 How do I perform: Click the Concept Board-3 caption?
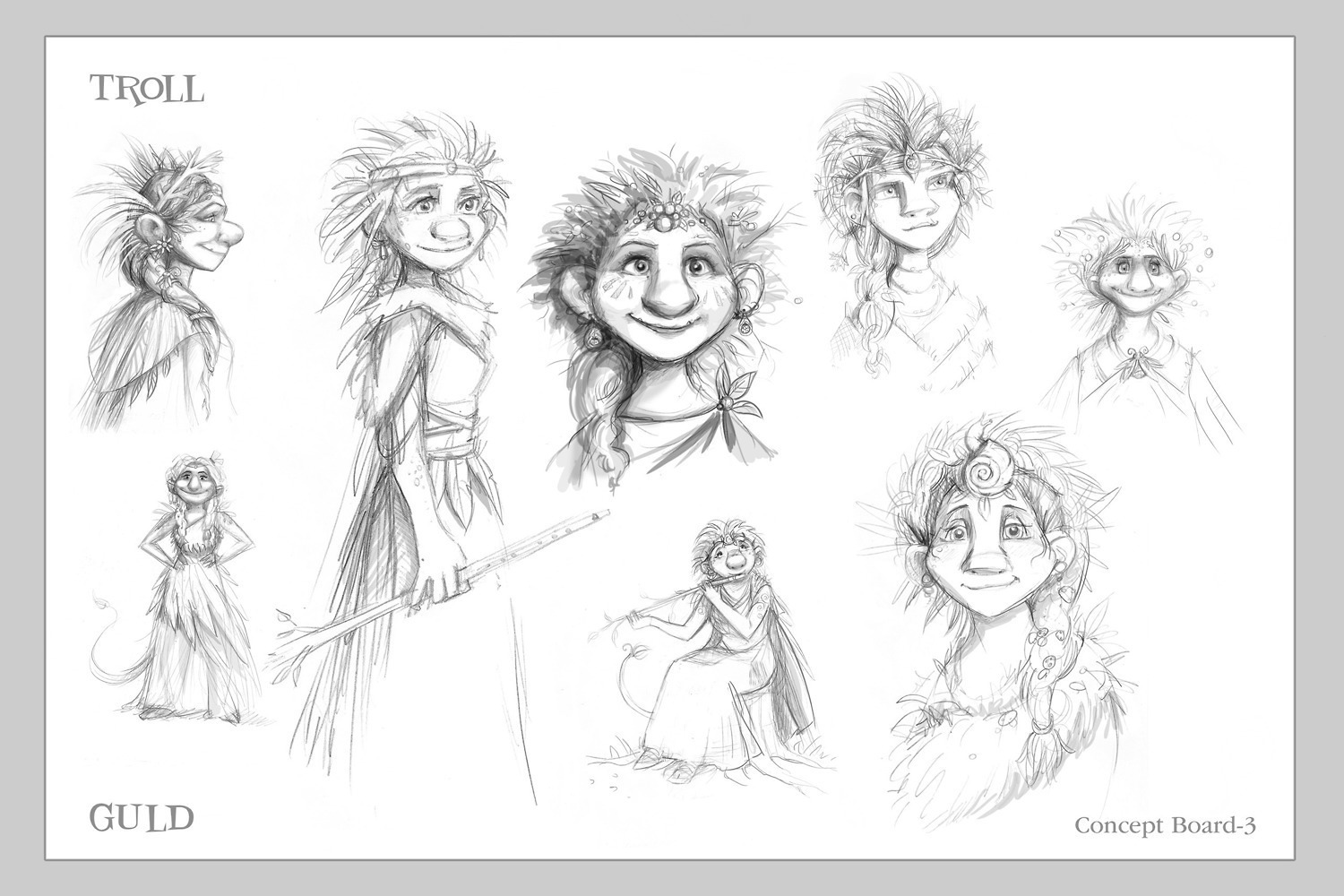(1165, 824)
